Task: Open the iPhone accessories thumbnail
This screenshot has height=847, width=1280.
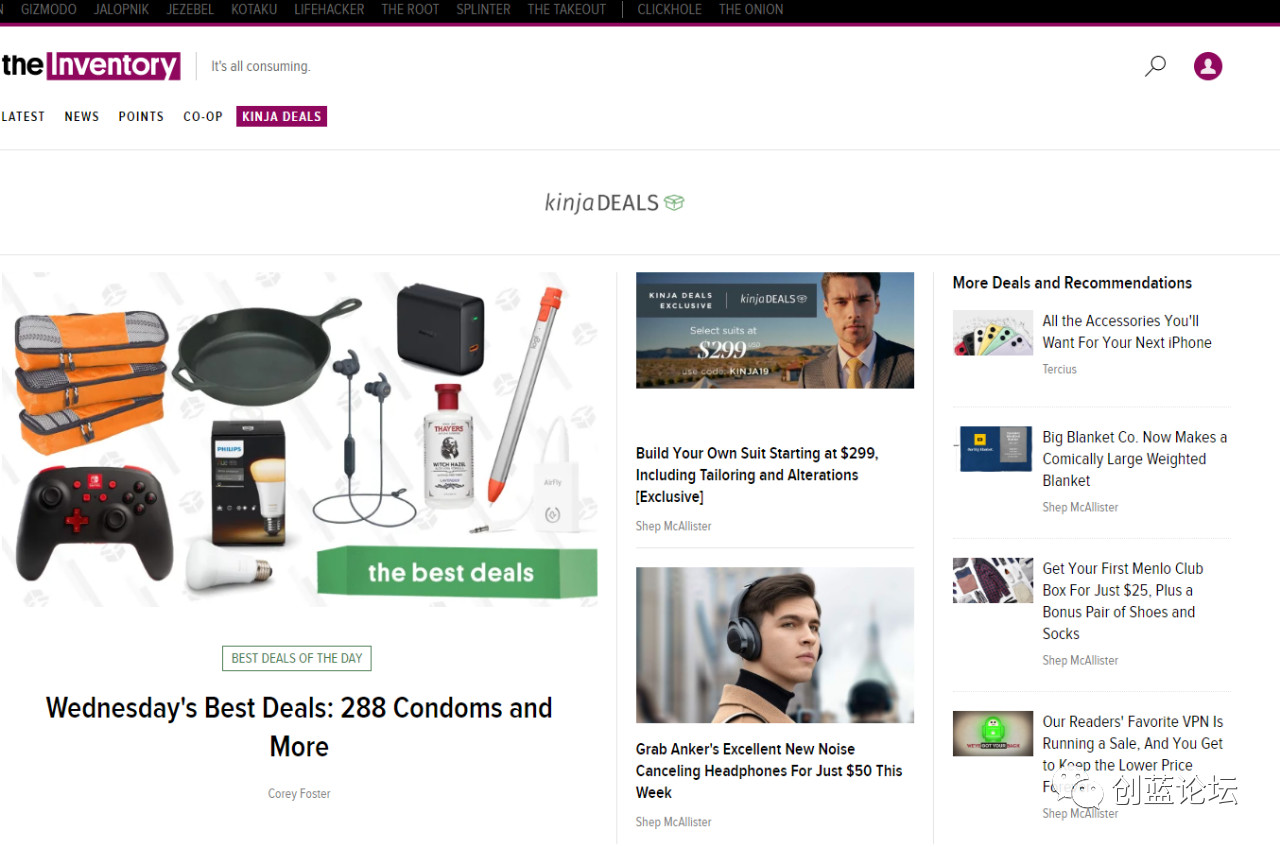Action: click(992, 333)
